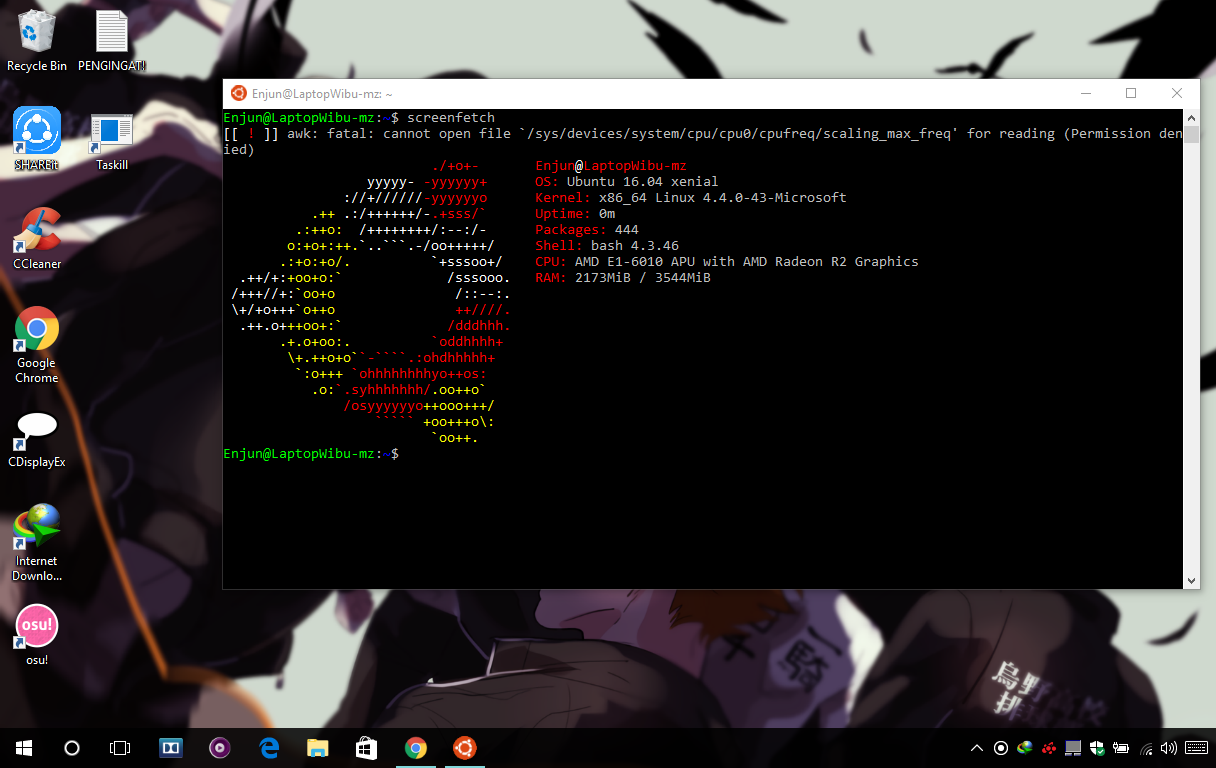Click the 'Kernel: x86_64 Linux 4.4.0-43-Microsoft' line

tap(691, 198)
